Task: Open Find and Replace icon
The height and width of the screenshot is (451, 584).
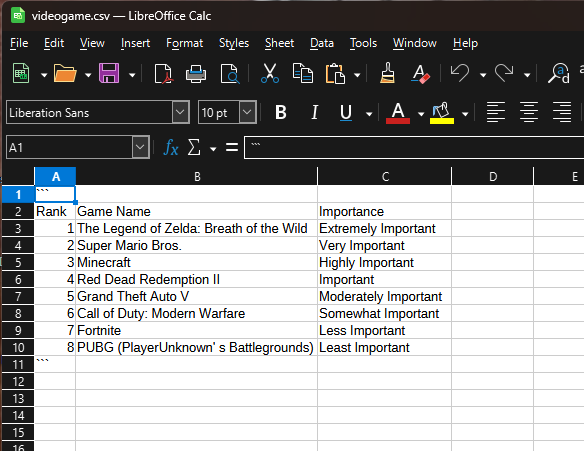Action: coord(559,73)
